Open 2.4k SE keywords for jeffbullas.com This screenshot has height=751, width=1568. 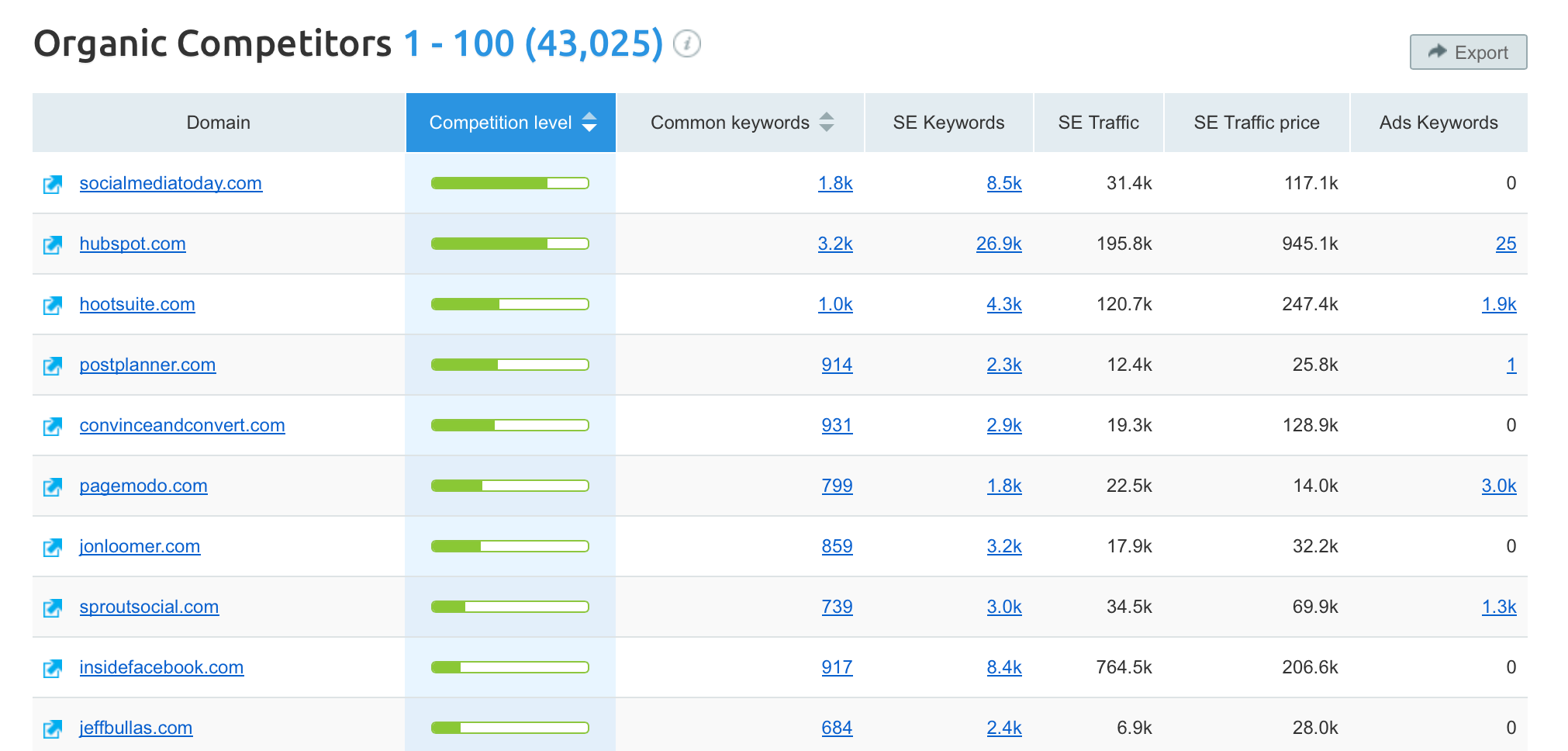pyautogui.click(x=1004, y=728)
